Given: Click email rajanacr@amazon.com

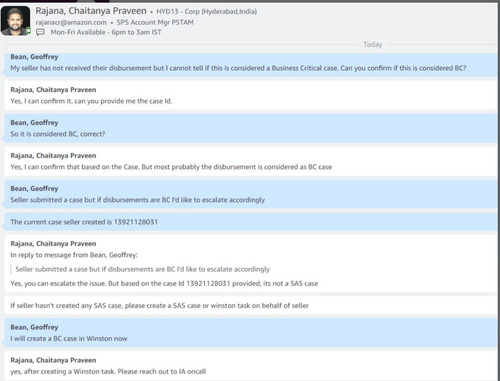Looking at the screenshot, I should [x=71, y=22].
